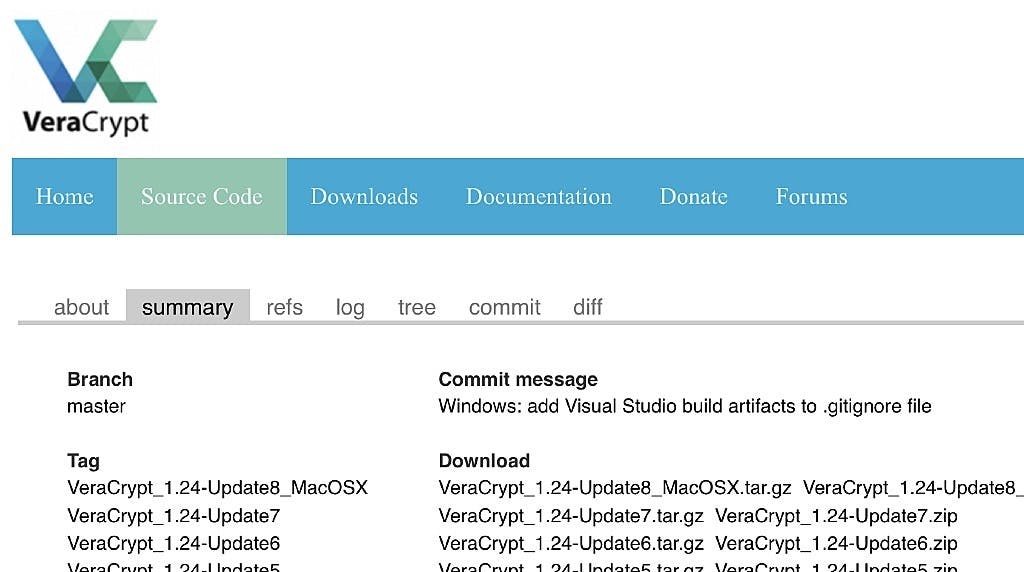This screenshot has height=572, width=1024.
Task: Download VeraCrypt_1.24-Update6.tar.gz
Action: [x=571, y=543]
